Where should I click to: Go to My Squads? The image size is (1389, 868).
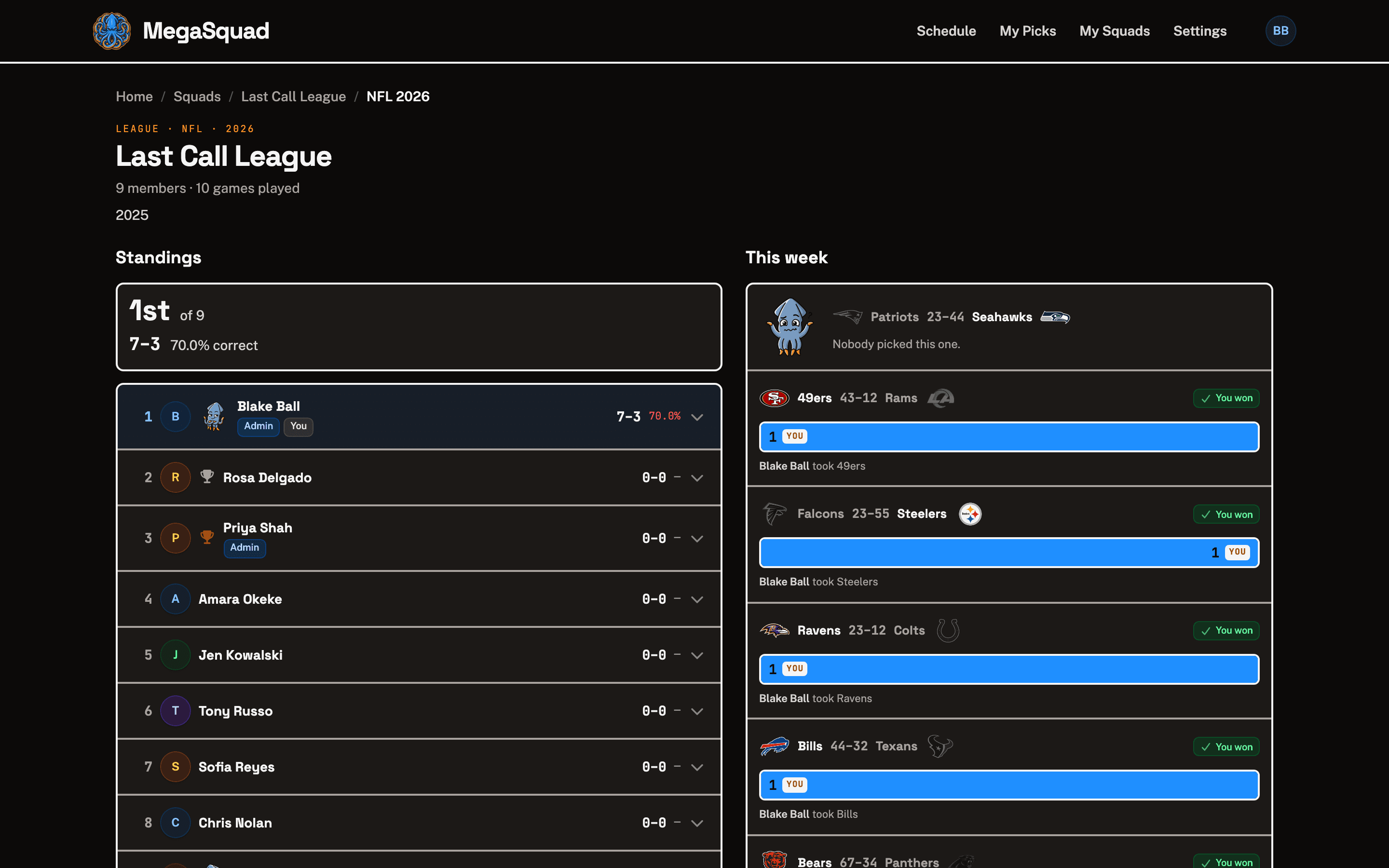(x=1114, y=31)
